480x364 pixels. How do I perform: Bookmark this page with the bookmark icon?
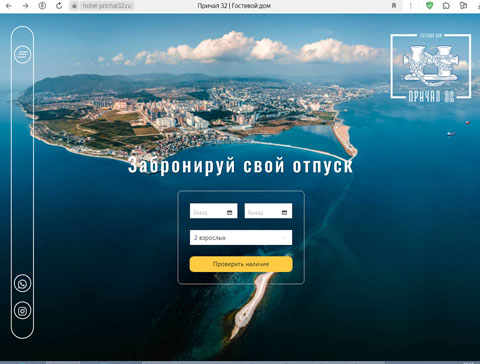click(x=394, y=6)
